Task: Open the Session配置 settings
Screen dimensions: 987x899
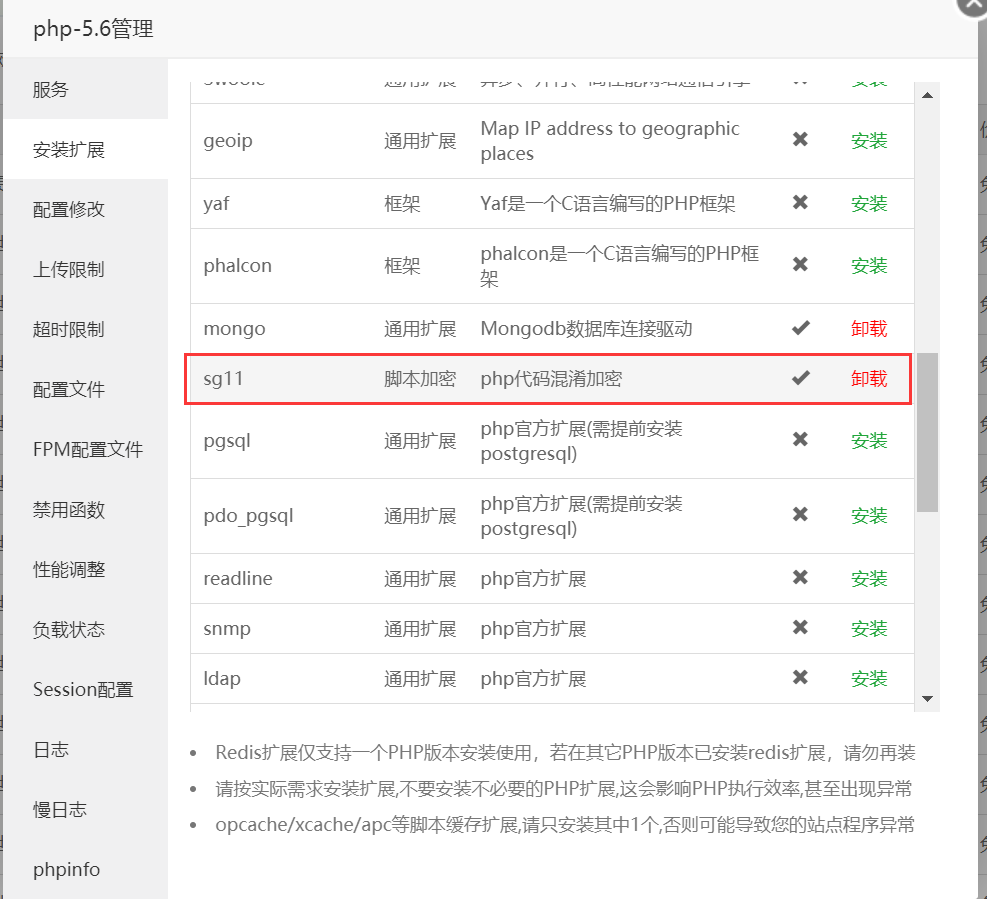Action: (x=83, y=689)
